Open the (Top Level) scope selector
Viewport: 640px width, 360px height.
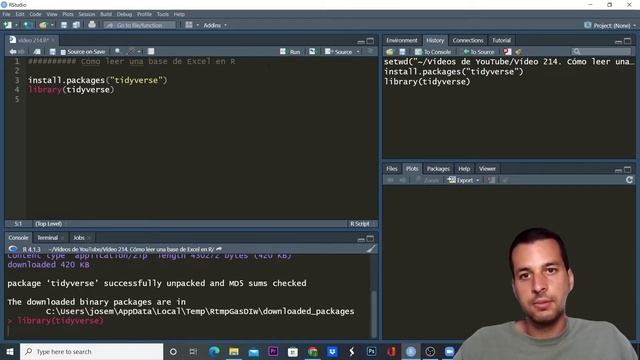coord(50,224)
